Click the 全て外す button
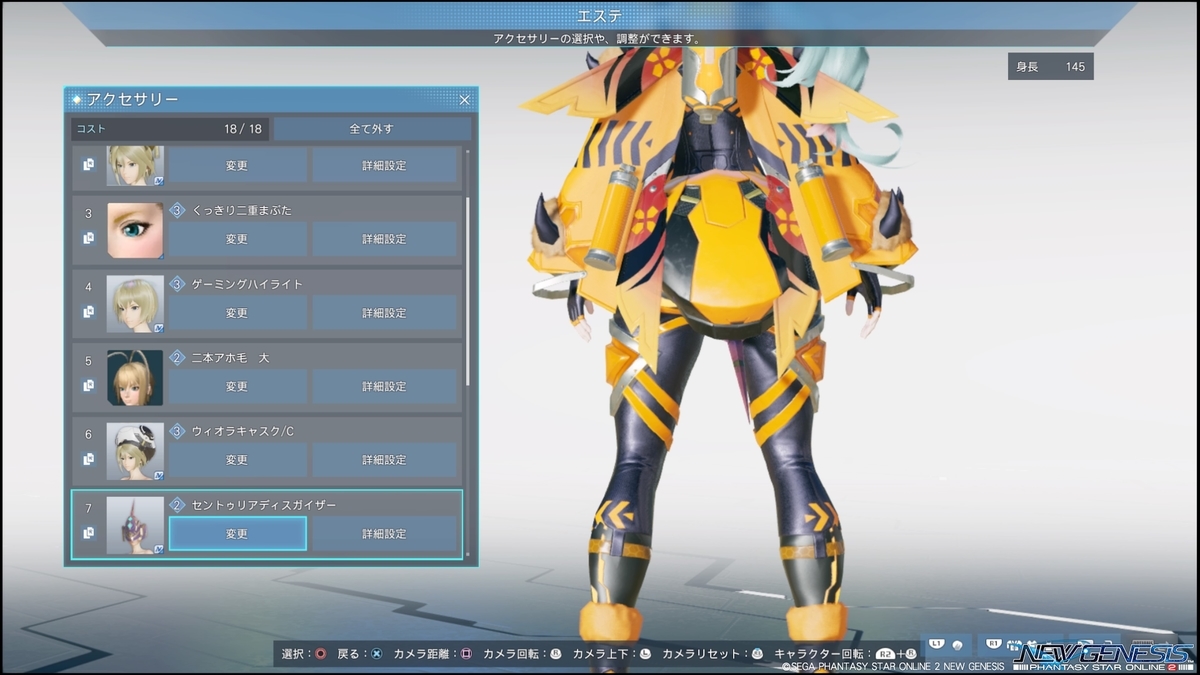1200x675 pixels. point(372,129)
